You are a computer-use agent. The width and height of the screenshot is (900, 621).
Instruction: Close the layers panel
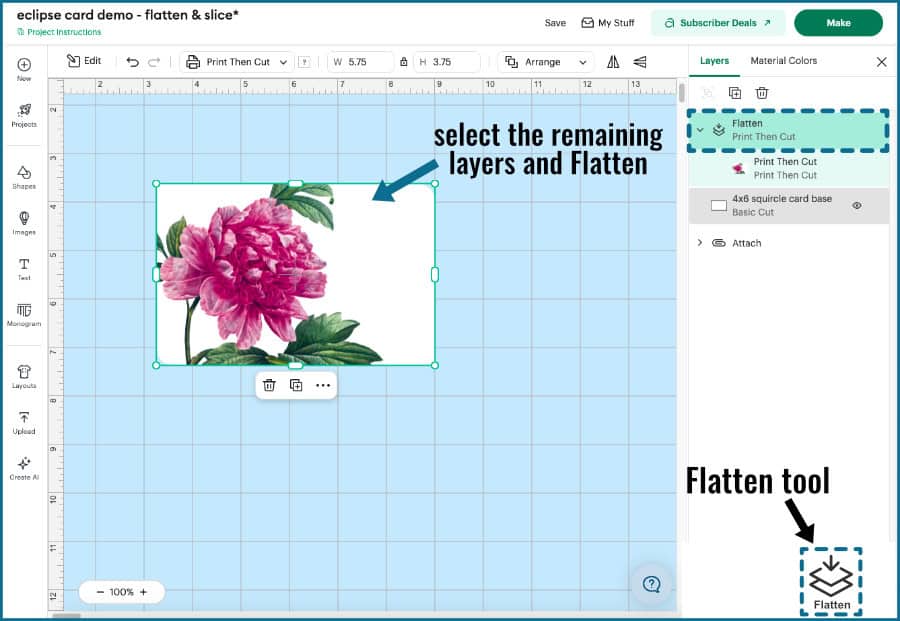(x=882, y=62)
